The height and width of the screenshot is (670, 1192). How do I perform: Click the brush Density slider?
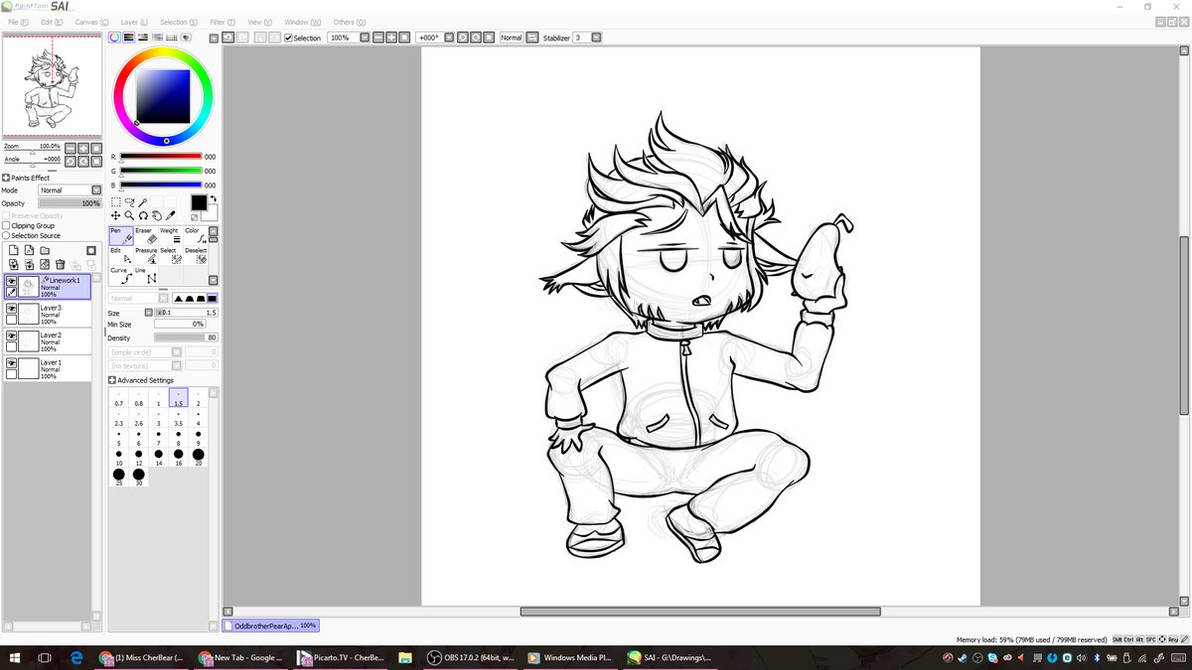[x=185, y=338]
